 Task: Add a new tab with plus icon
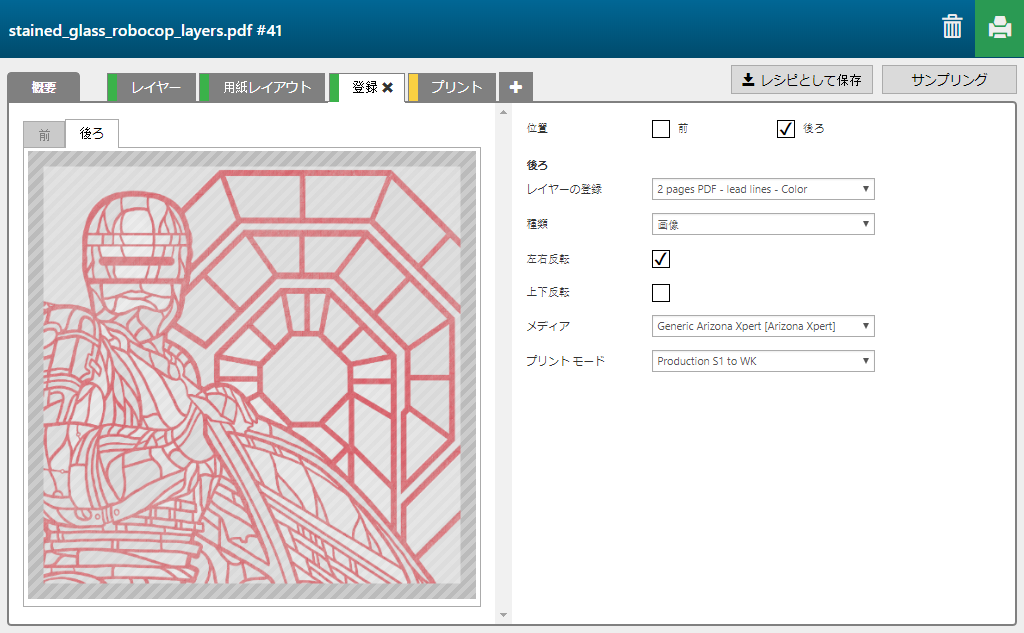pos(516,87)
